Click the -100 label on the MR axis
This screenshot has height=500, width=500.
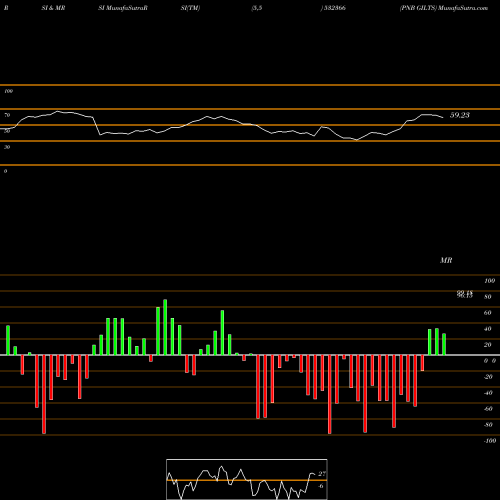coord(490,441)
